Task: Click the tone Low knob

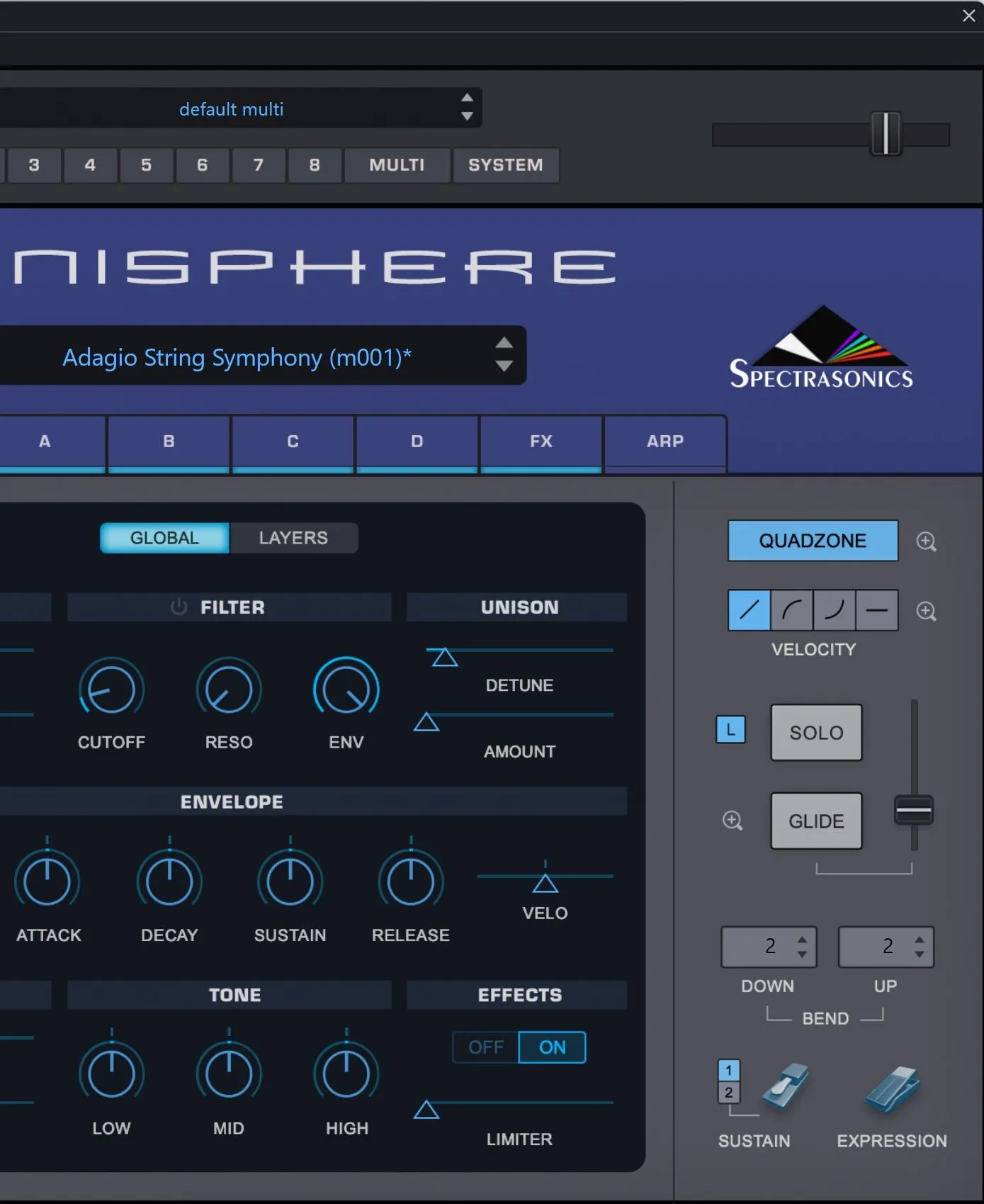Action: point(111,1074)
